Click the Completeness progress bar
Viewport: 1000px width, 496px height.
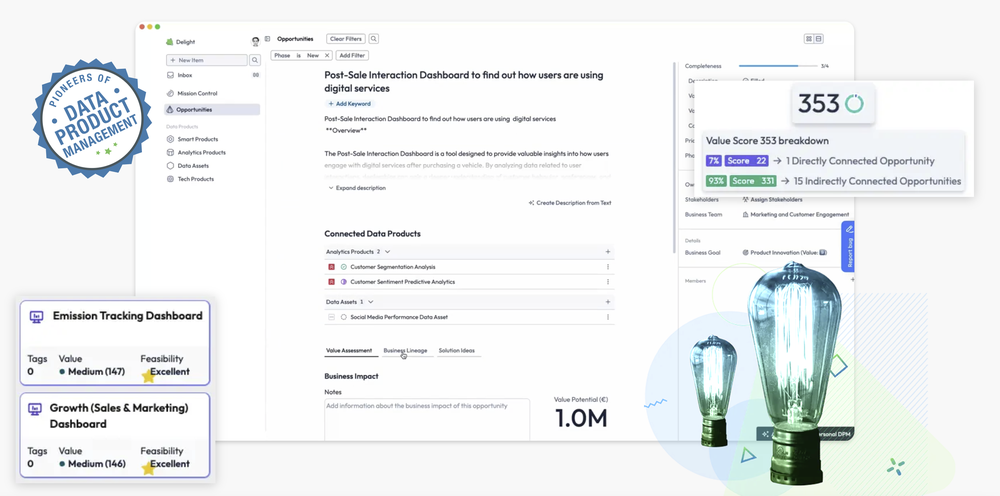778,66
